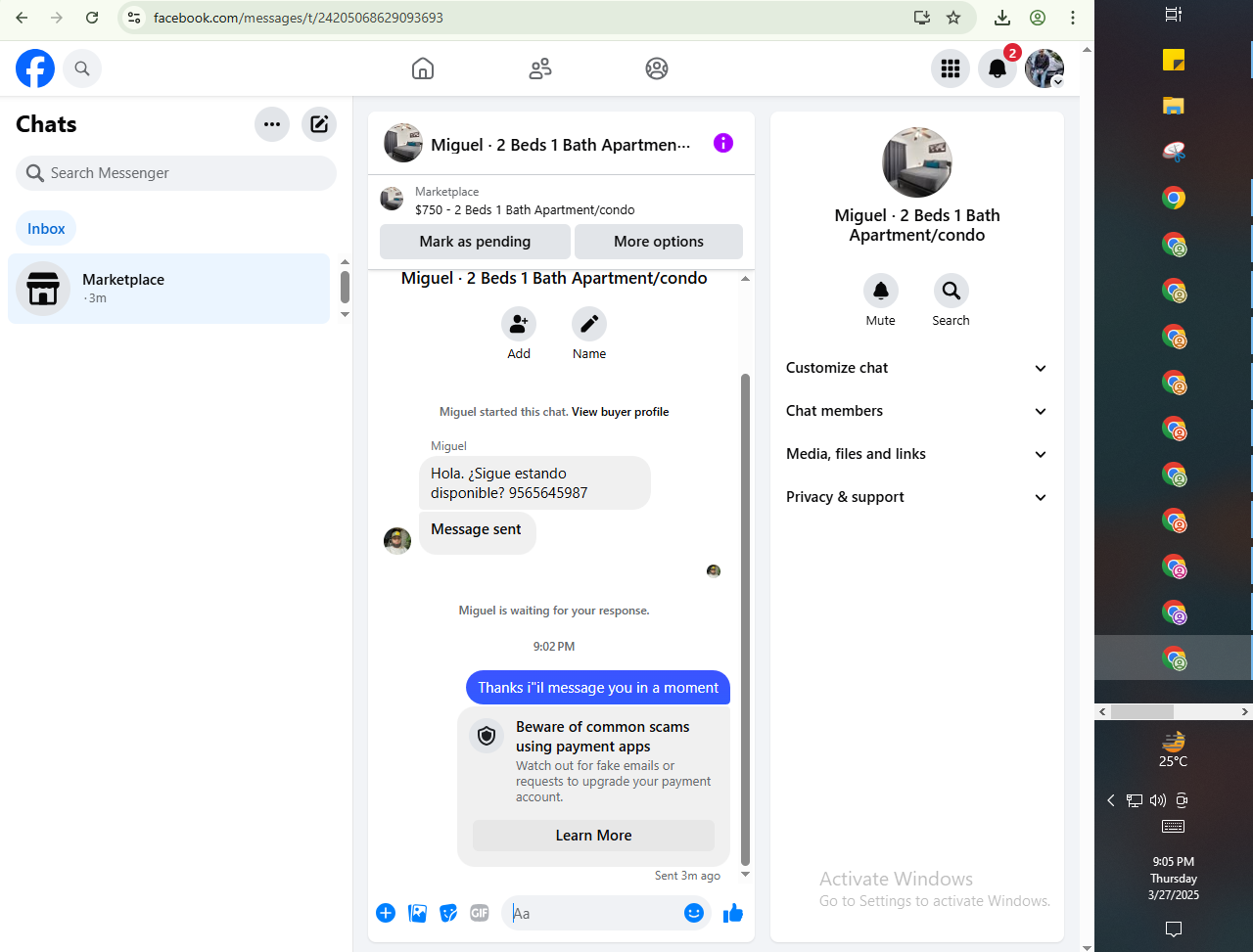Open Chats options three-dot button
Image resolution: width=1253 pixels, height=952 pixels.
pos(272,124)
